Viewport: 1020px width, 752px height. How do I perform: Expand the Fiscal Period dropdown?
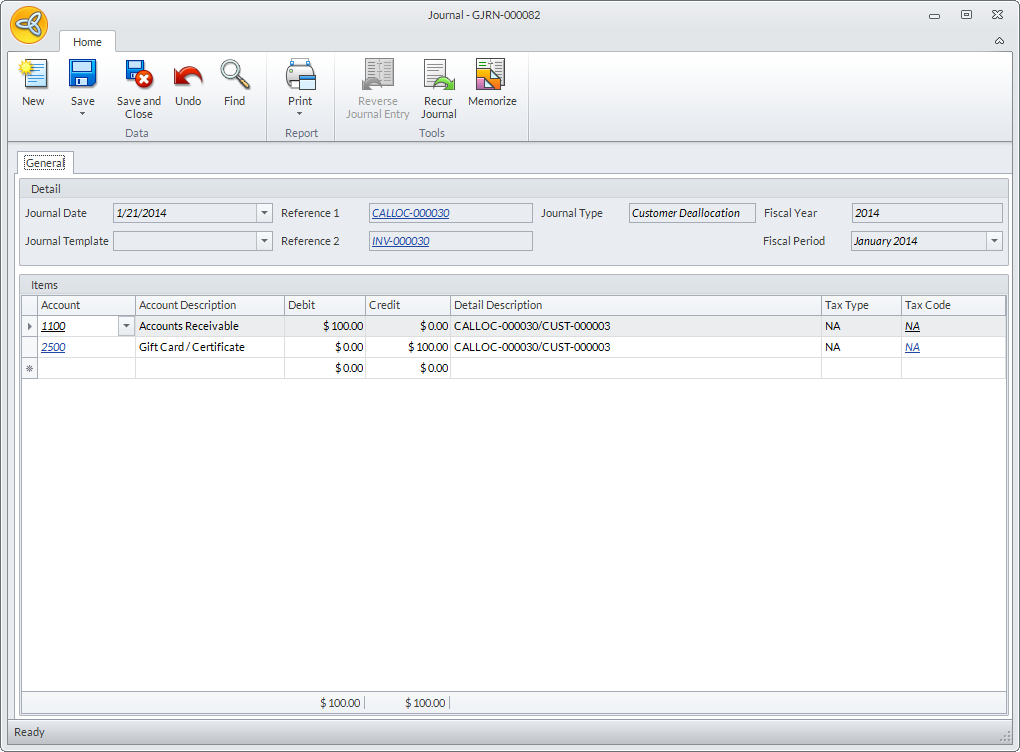[994, 241]
